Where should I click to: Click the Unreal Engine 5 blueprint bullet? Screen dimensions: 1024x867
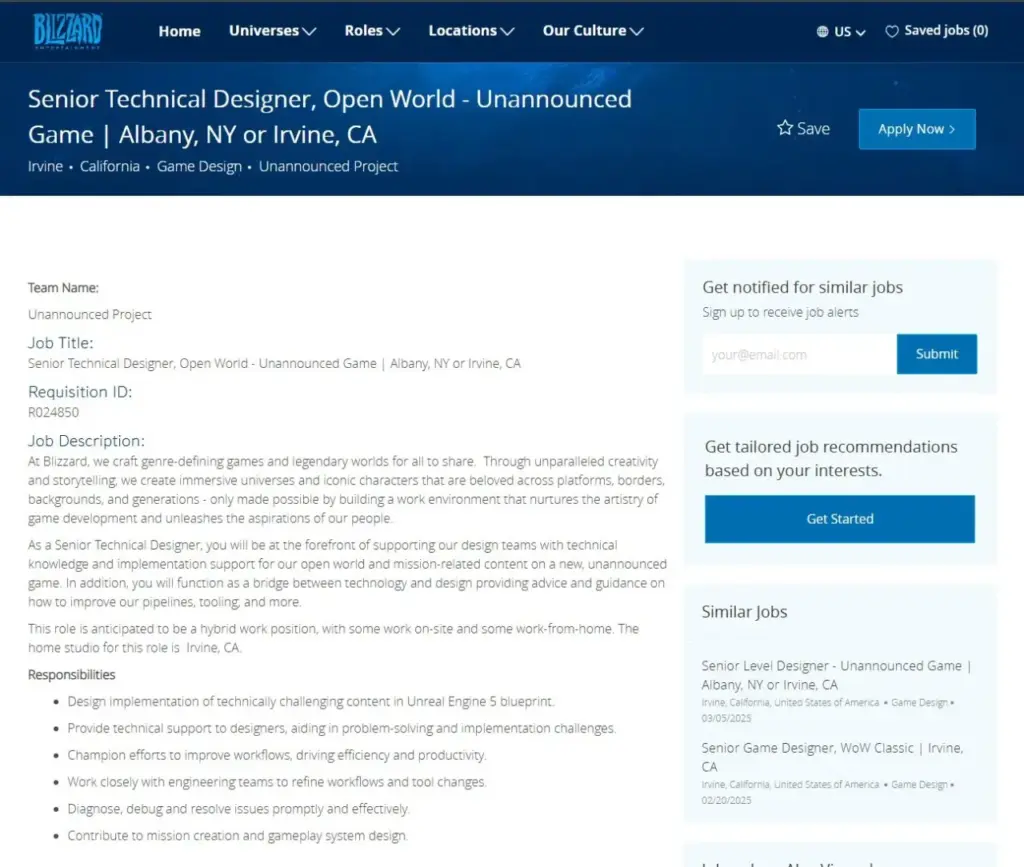[x=311, y=702]
